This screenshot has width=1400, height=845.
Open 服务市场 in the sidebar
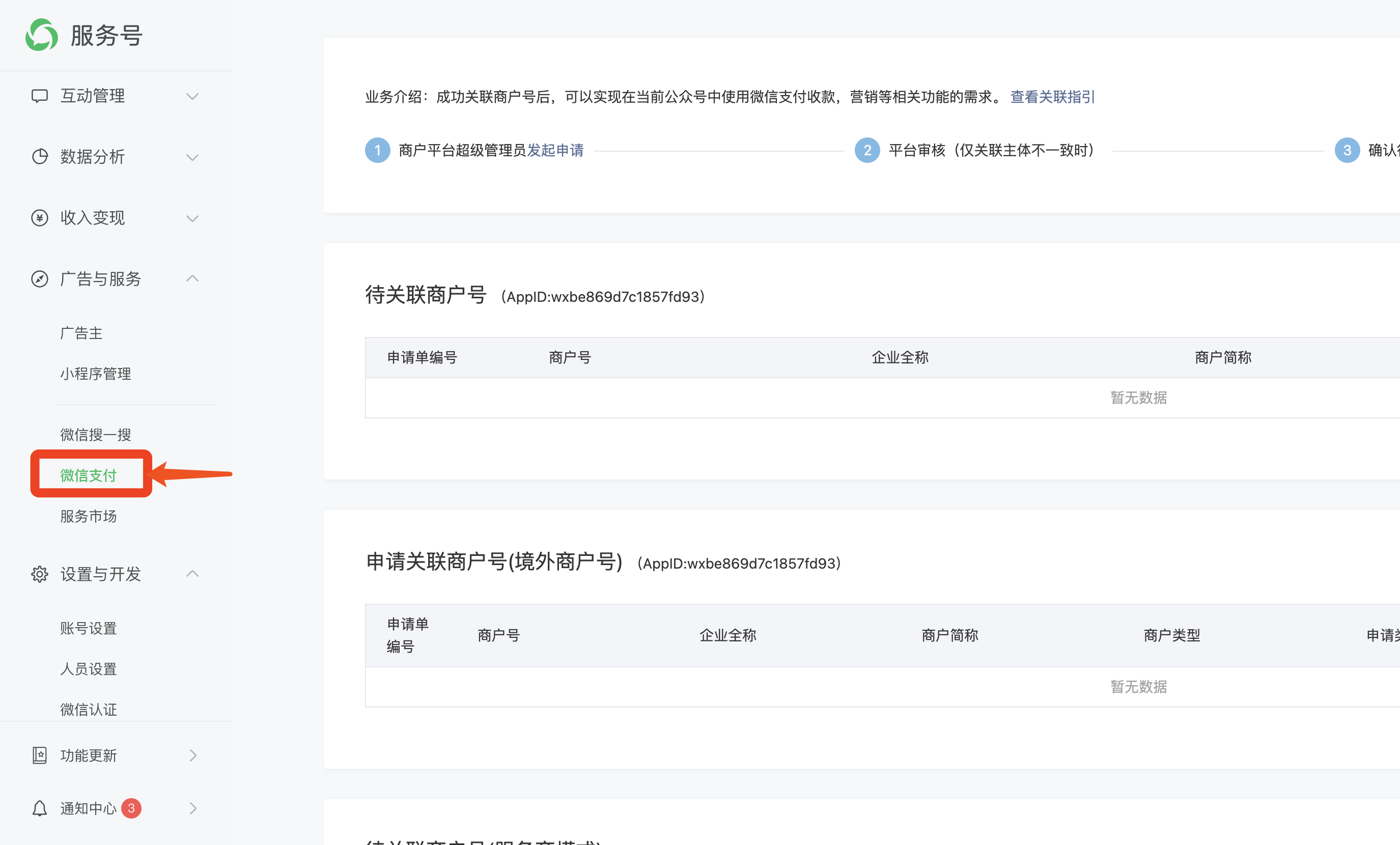pos(89,516)
